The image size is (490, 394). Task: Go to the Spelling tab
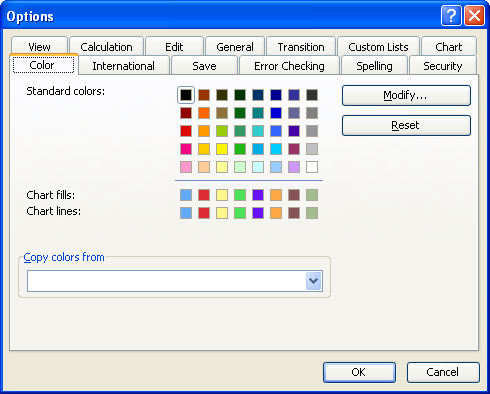point(374,66)
